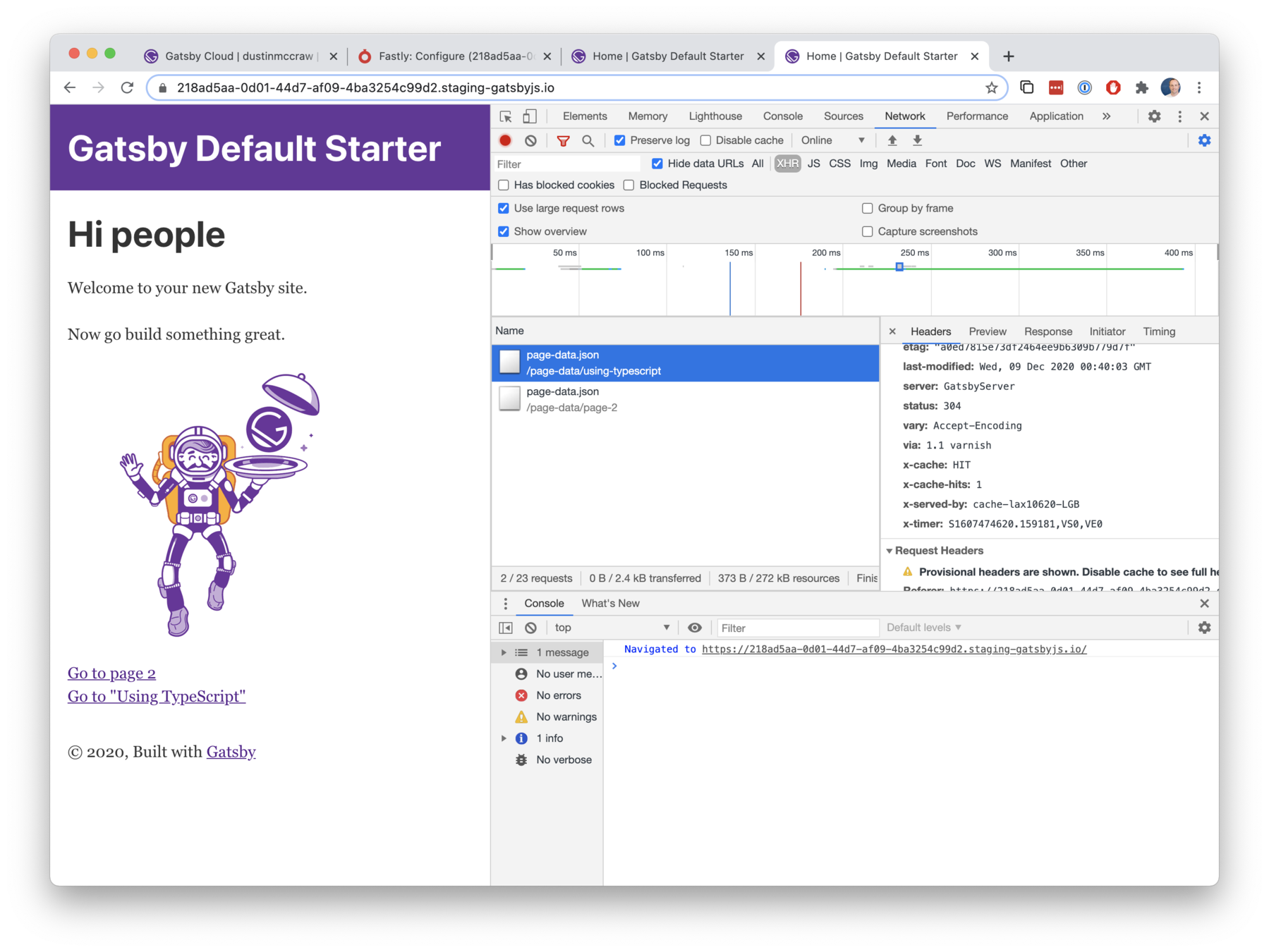Image resolution: width=1269 pixels, height=952 pixels.
Task: Open the Chrome three-dot menu
Action: [1199, 88]
